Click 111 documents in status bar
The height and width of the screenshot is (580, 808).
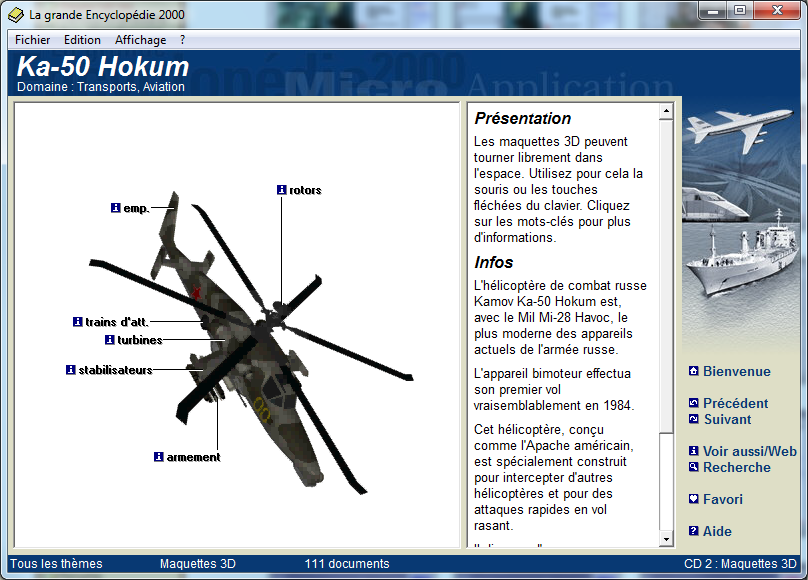click(347, 564)
